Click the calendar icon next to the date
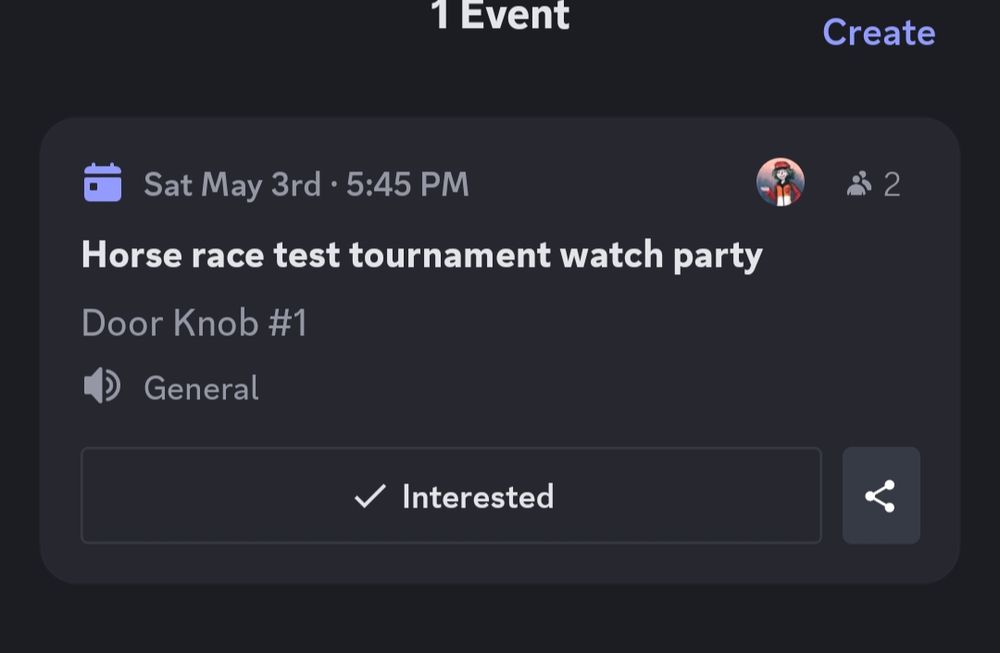 [x=100, y=182]
